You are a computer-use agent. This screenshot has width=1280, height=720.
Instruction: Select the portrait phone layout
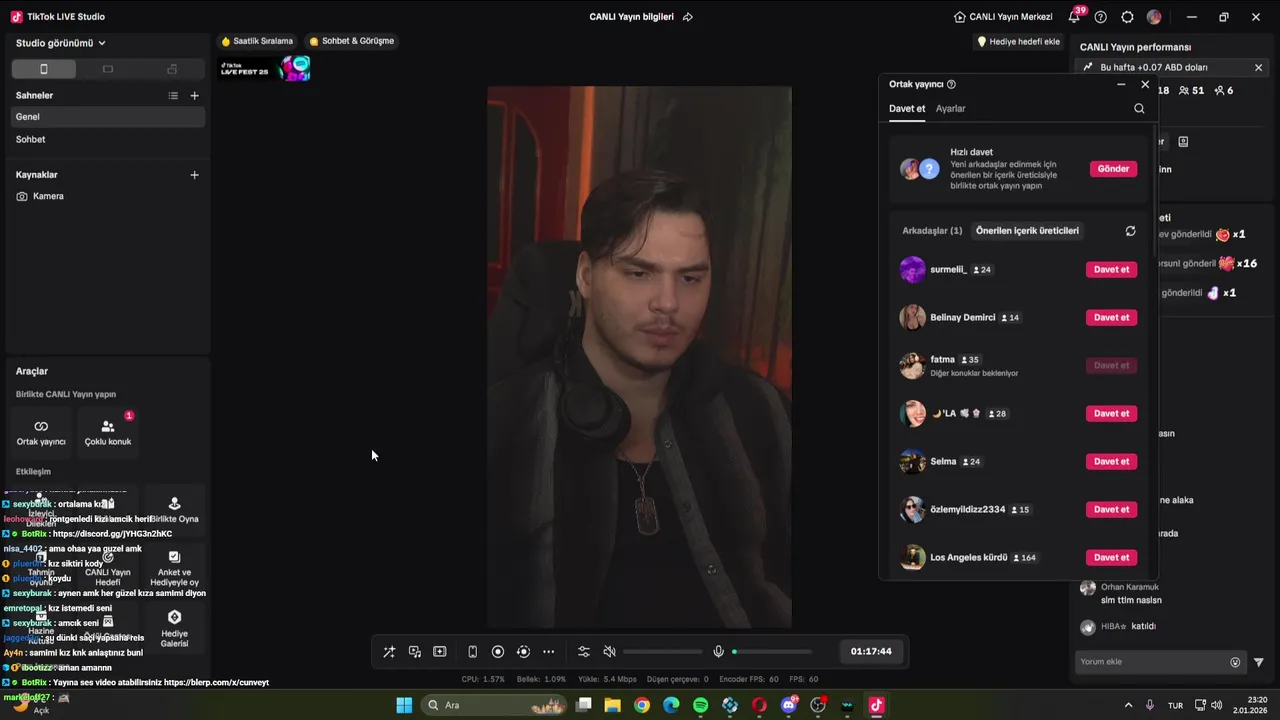tap(43, 69)
